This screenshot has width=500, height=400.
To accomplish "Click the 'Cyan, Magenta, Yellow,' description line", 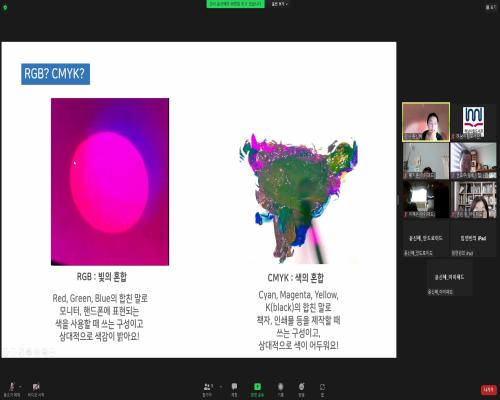I will [x=298, y=295].
